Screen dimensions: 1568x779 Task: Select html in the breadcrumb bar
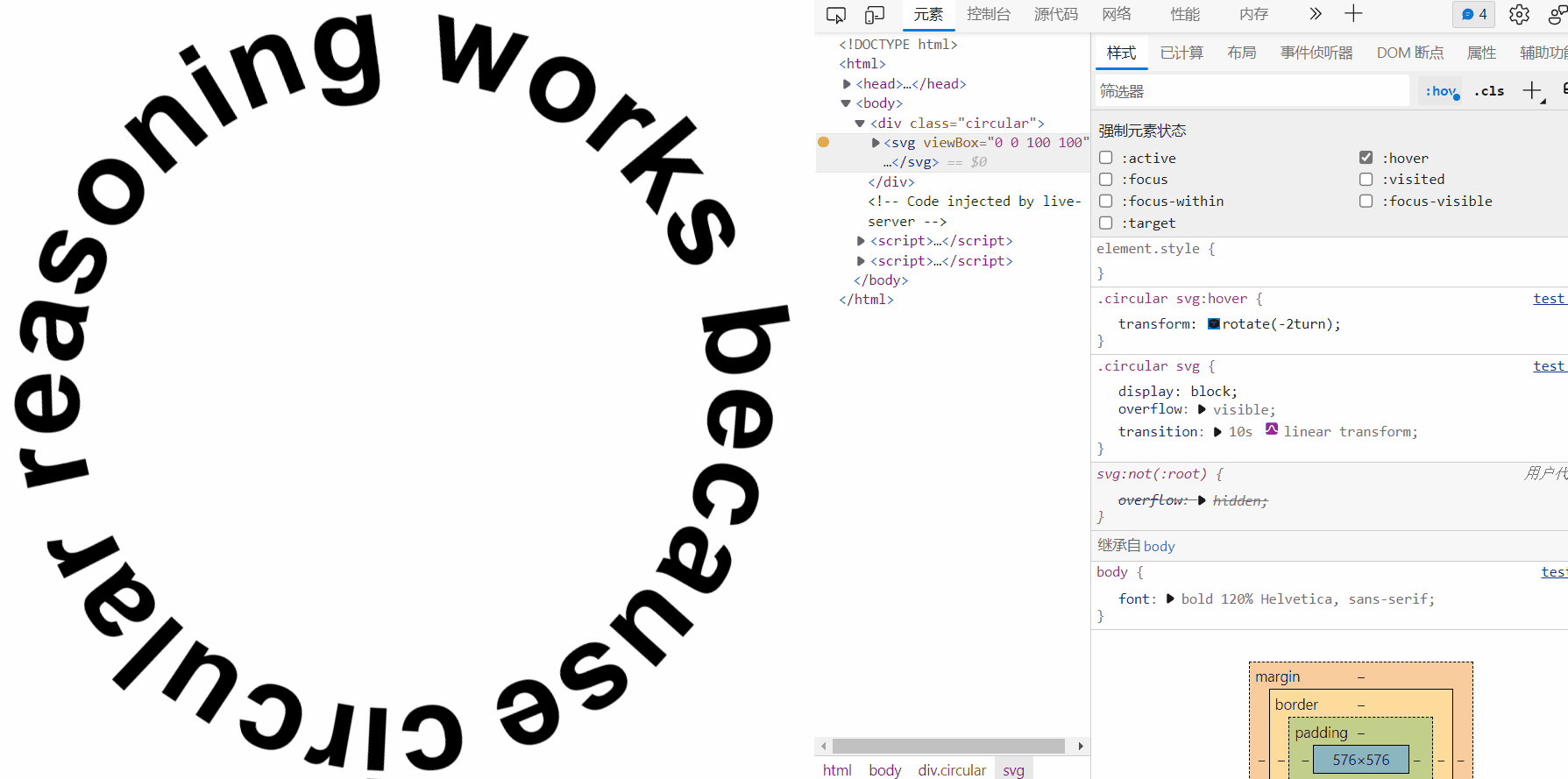point(837,769)
